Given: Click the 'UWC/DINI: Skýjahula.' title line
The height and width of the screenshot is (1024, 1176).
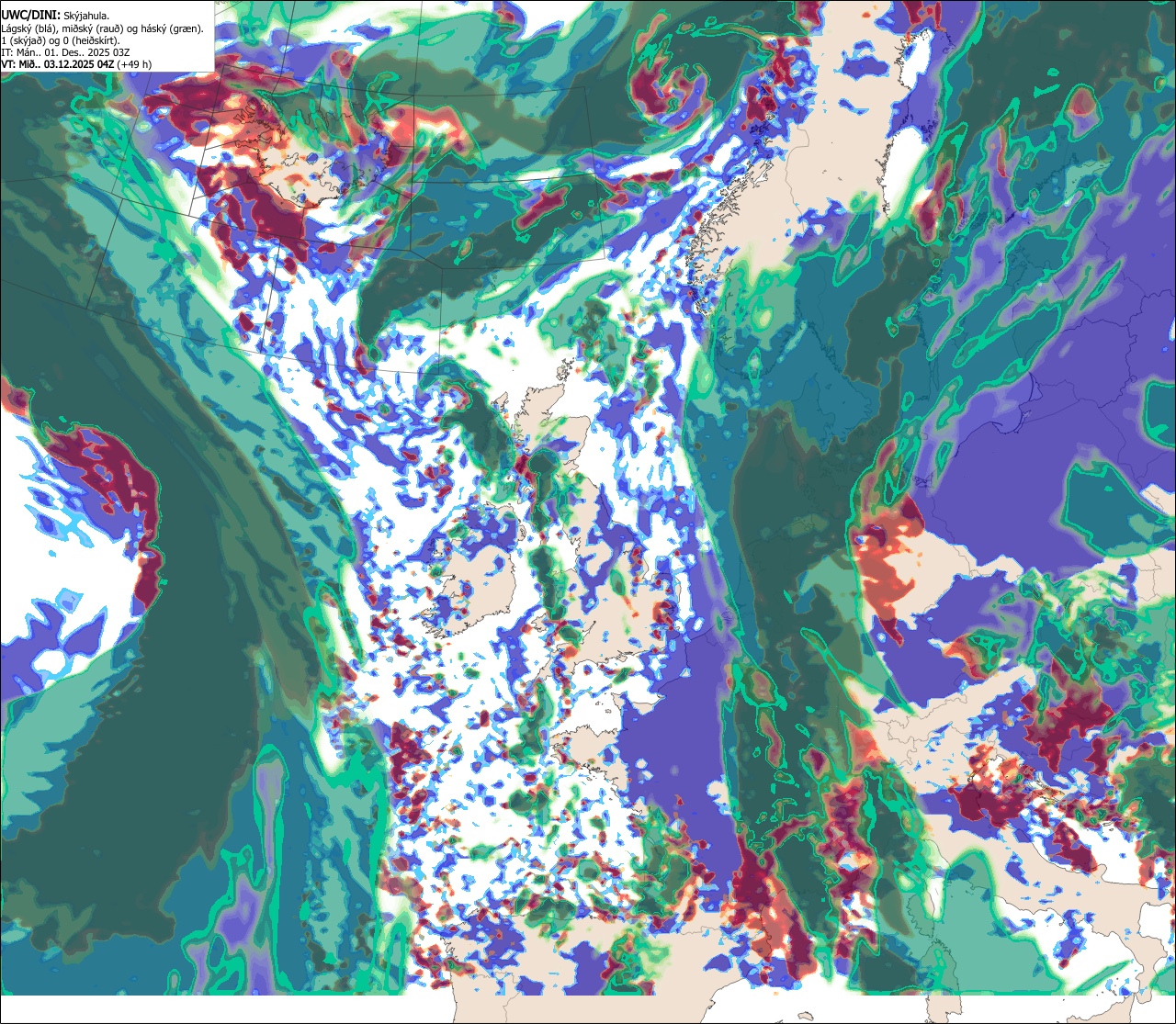Looking at the screenshot, I should pyautogui.click(x=56, y=15).
